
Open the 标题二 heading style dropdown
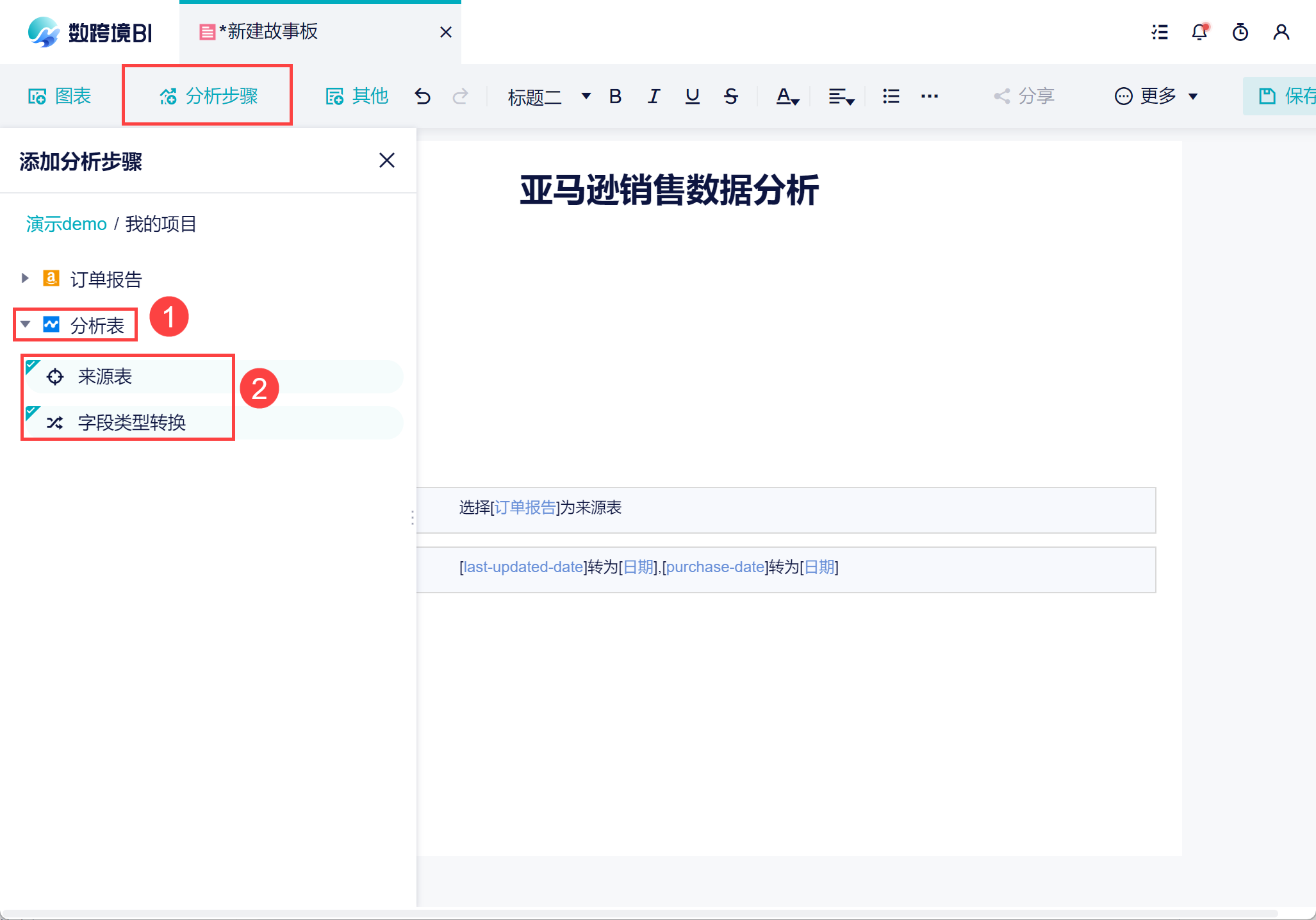click(549, 97)
